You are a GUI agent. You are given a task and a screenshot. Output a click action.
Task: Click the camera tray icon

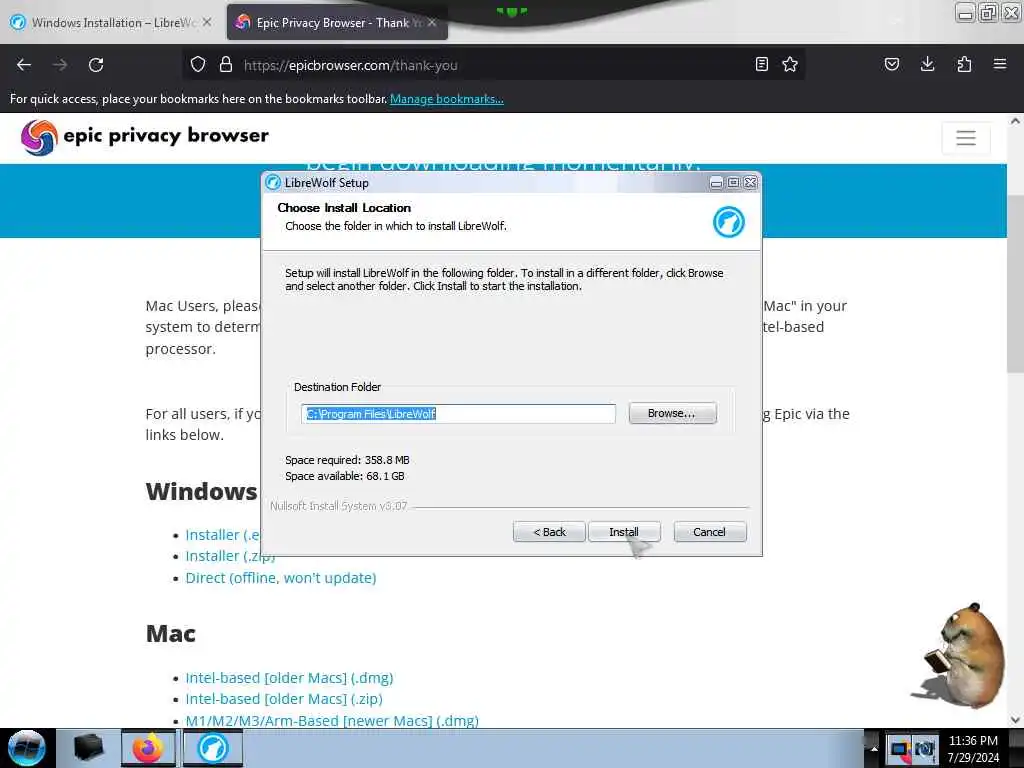point(924,749)
